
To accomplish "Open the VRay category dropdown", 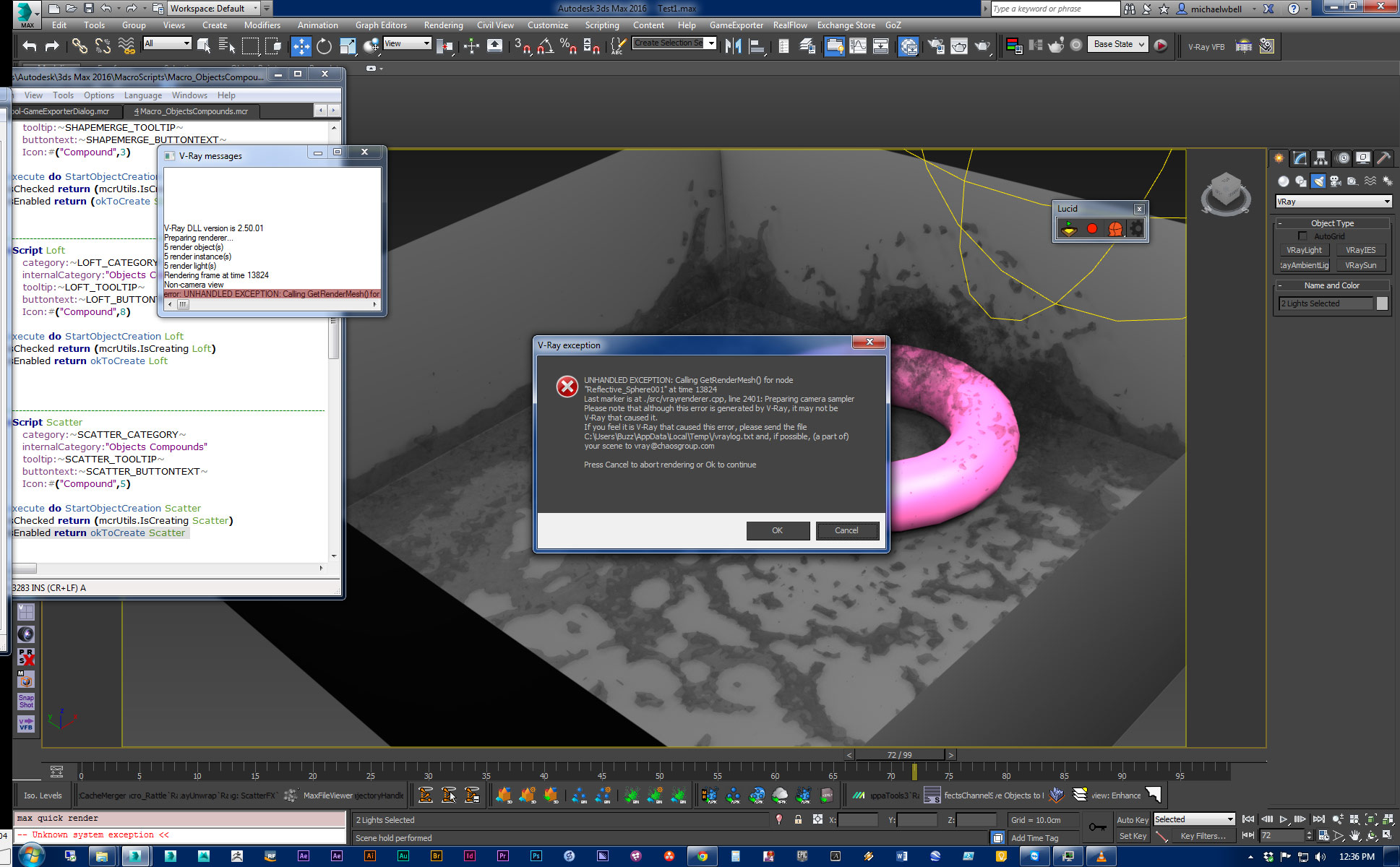I will [x=1334, y=202].
